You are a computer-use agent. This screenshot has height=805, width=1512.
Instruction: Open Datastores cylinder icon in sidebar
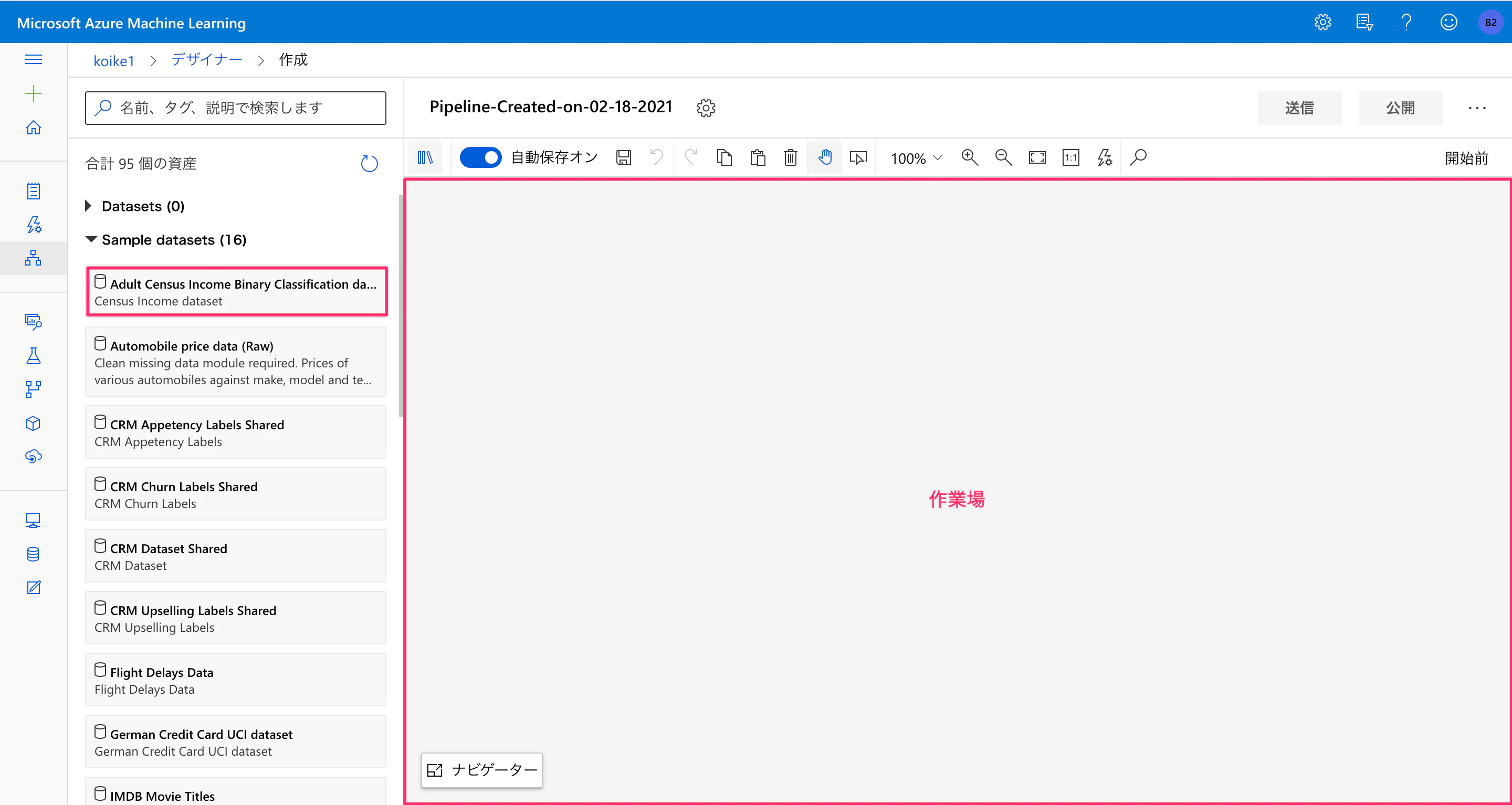34,554
